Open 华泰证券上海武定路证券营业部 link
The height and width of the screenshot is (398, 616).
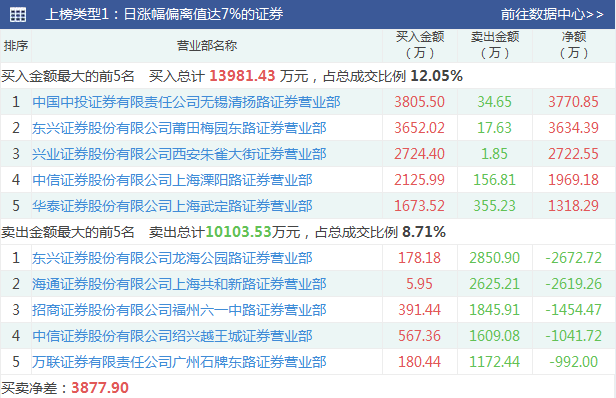(172, 205)
